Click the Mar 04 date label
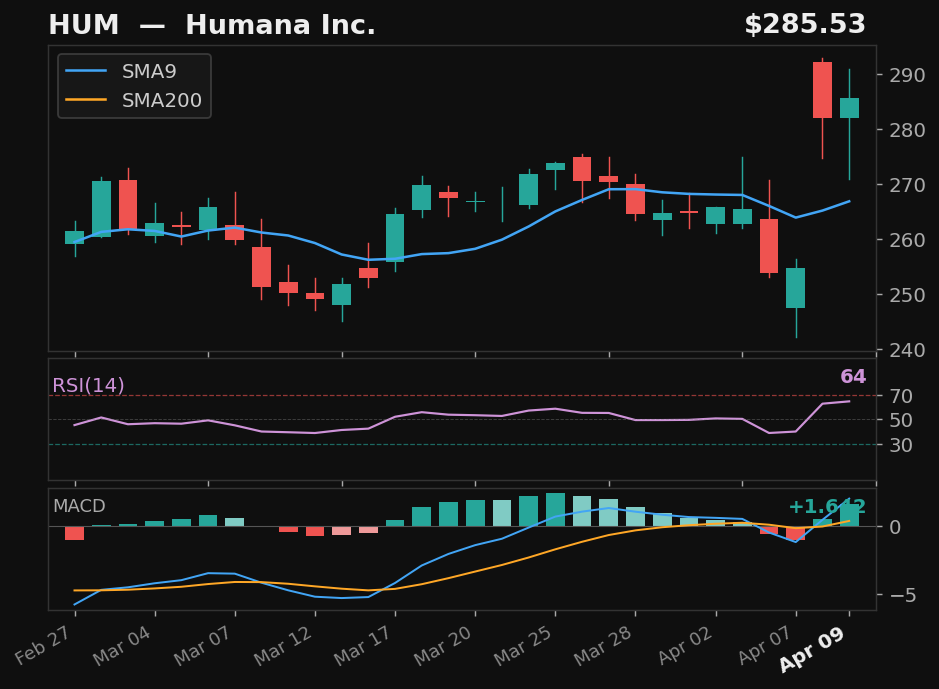Viewport: 939px width, 689px height. [122, 646]
